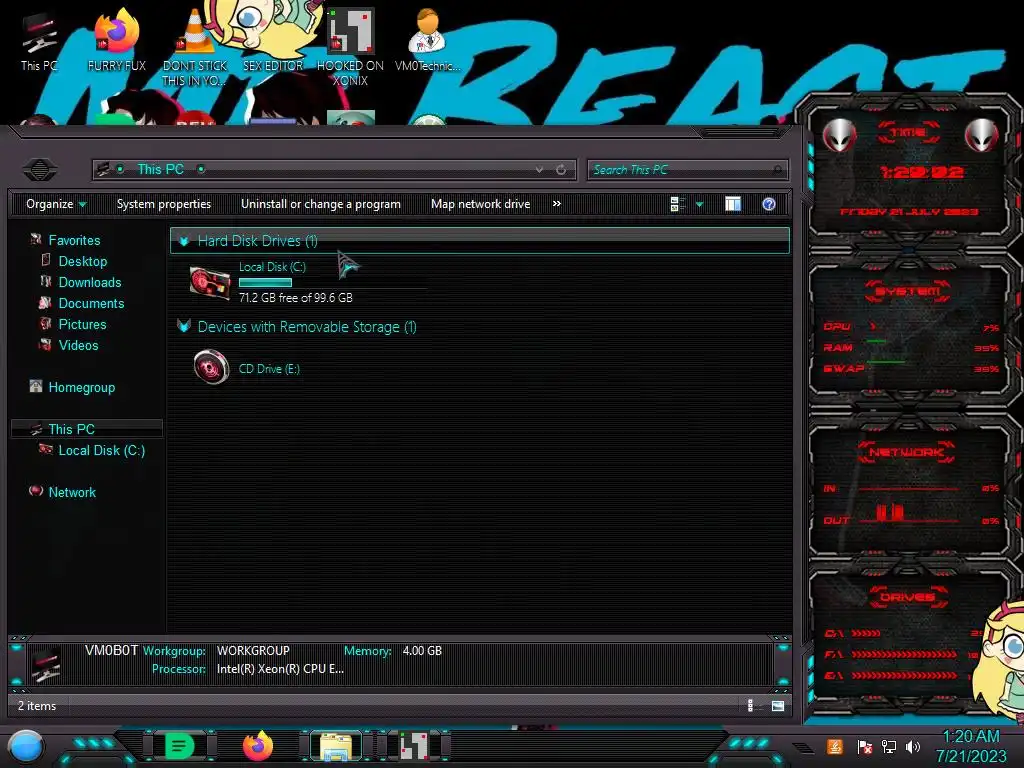Open Xonix game from the taskbar

(x=414, y=746)
